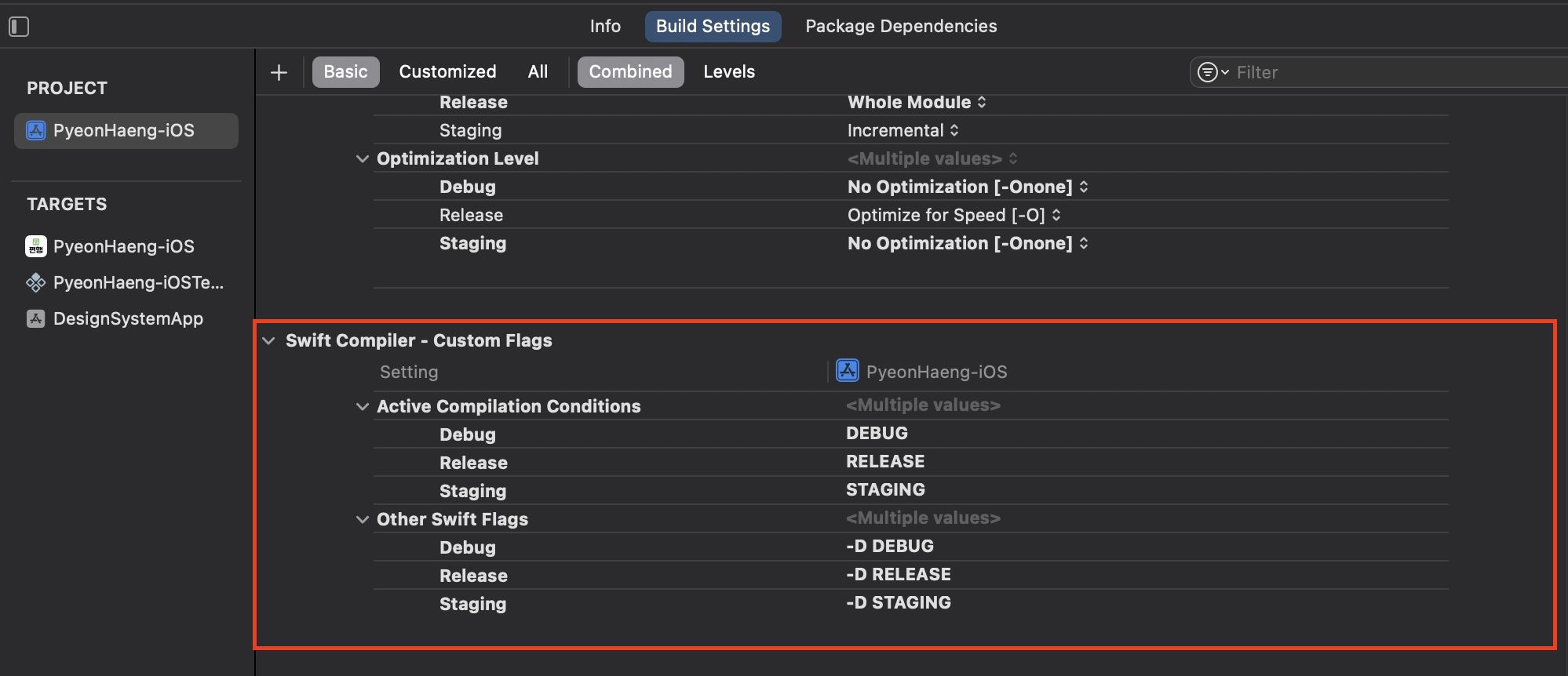Viewport: 1568px width, 676px height.
Task: Click Active Compilation Conditions Multiple values field
Action: tap(923, 405)
